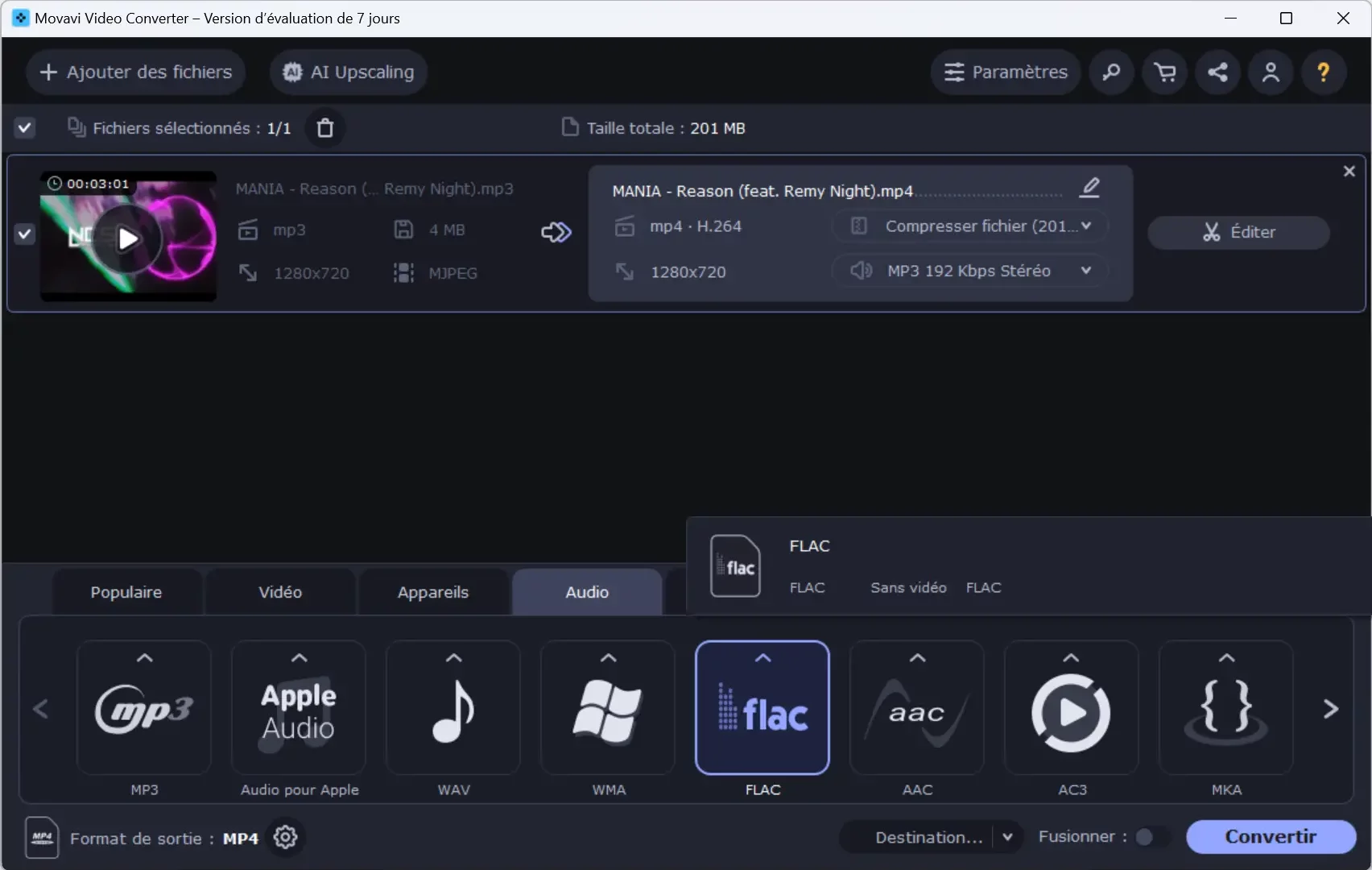Switch to the Audio tab
The width and height of the screenshot is (1372, 870).
587,592
